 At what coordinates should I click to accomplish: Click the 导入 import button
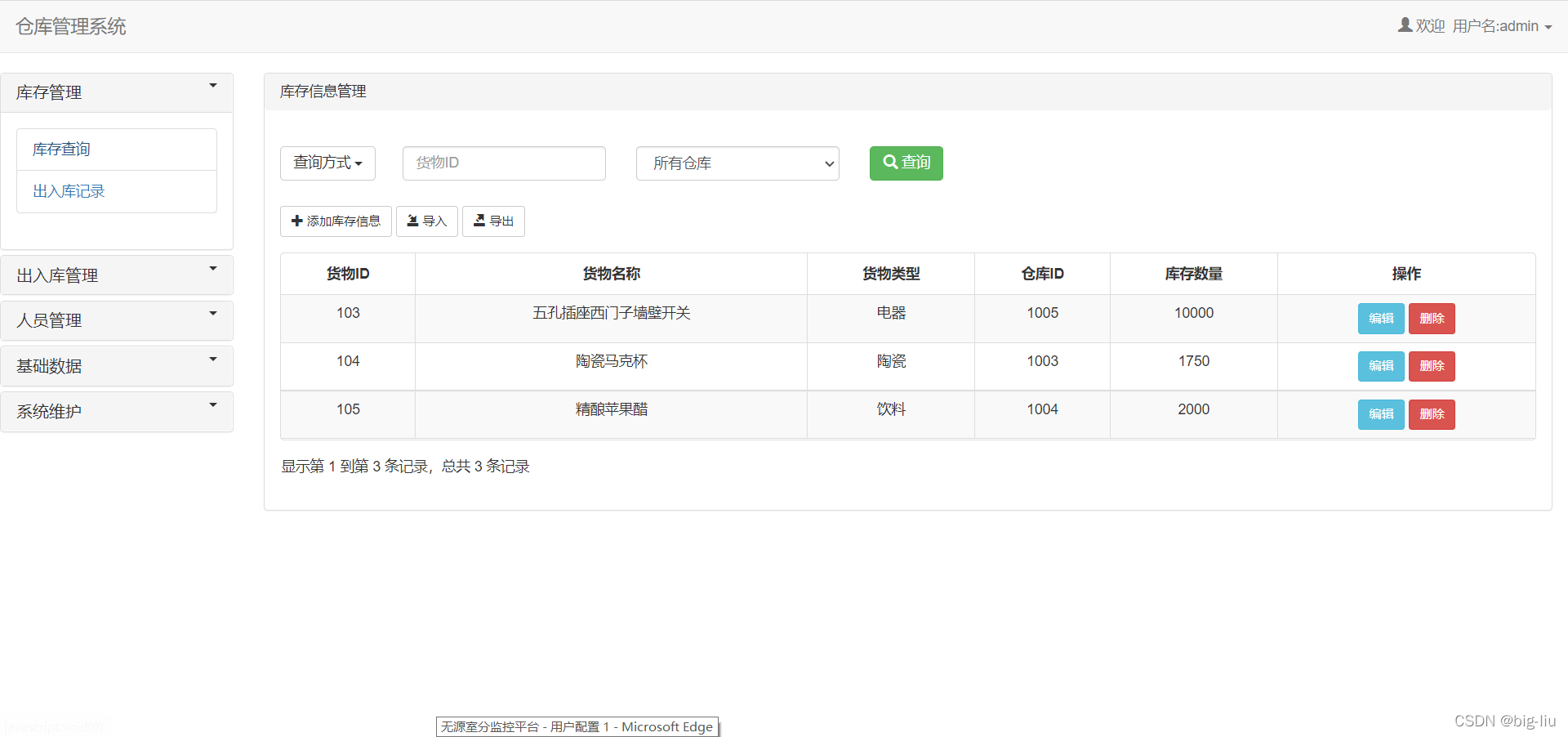pos(427,221)
